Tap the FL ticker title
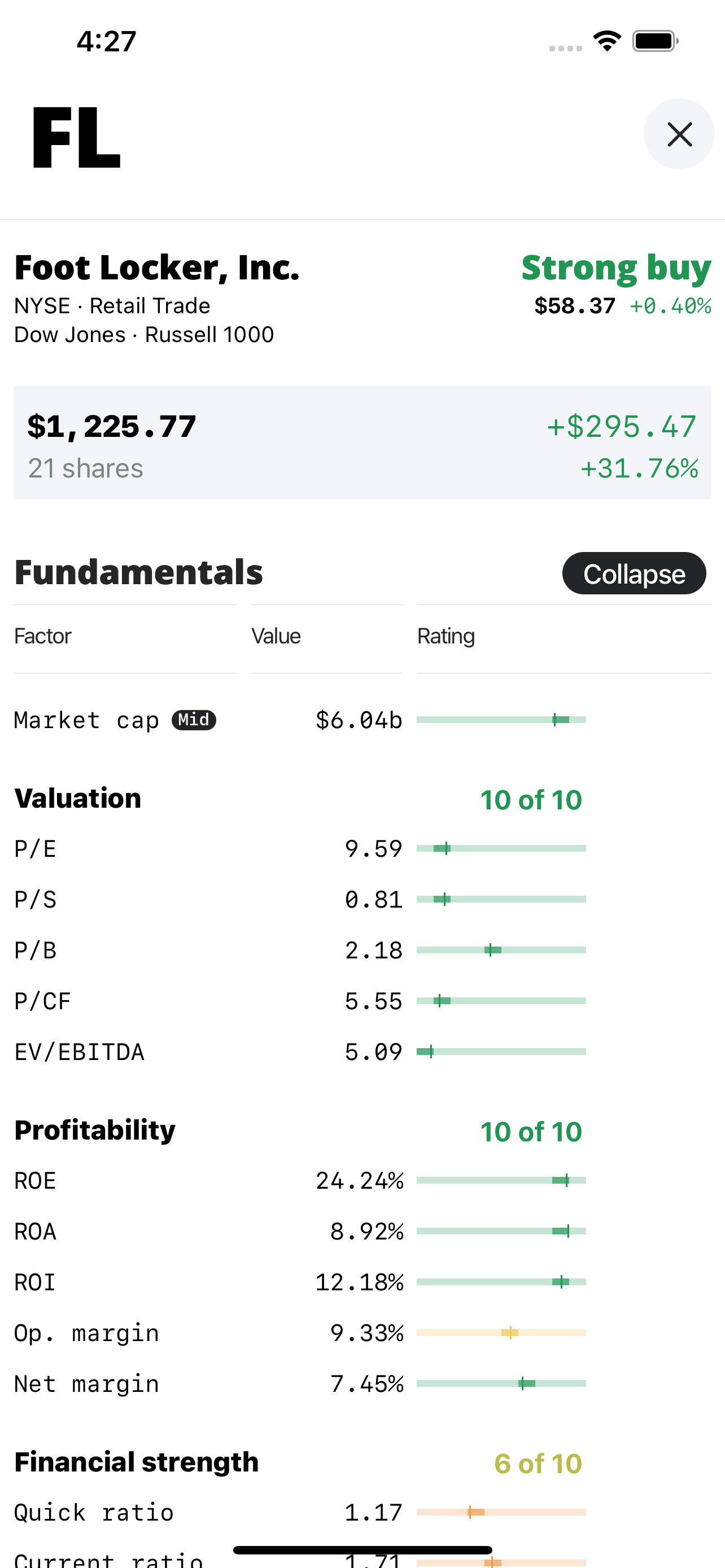Image resolution: width=725 pixels, height=1568 pixels. coord(76,137)
